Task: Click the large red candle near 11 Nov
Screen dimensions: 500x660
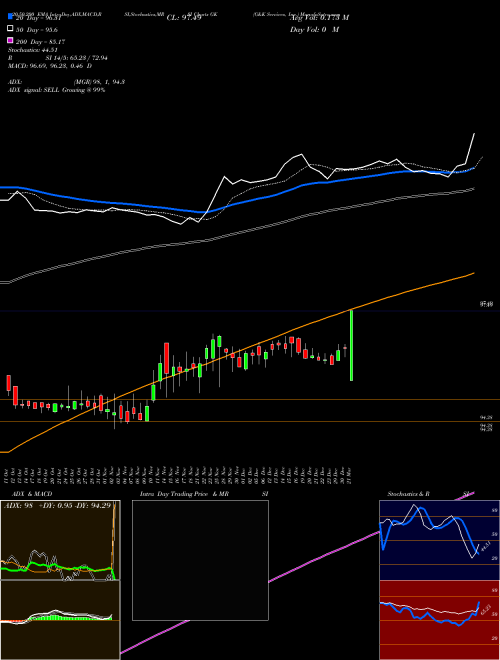Action: click(167, 358)
